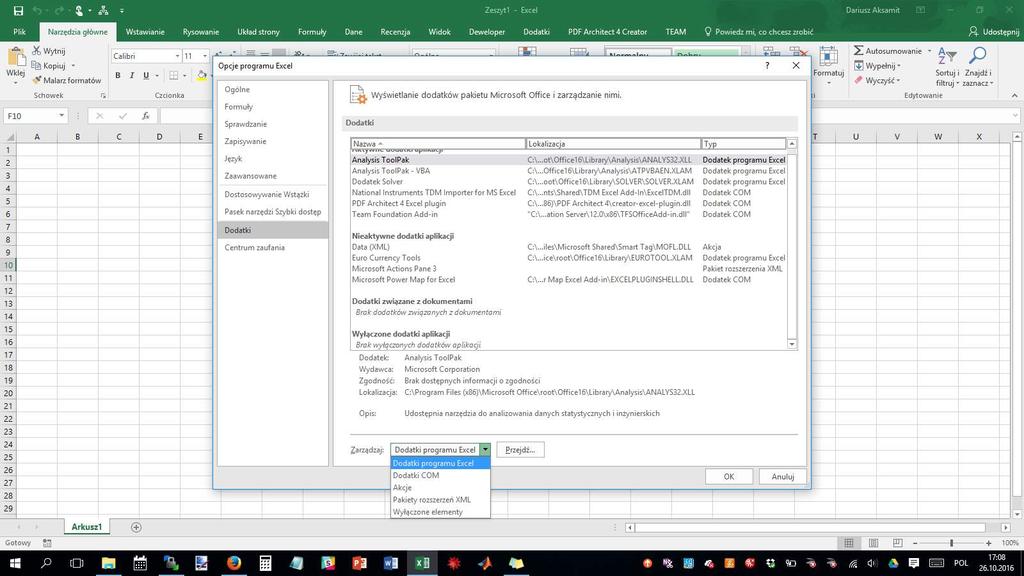Image resolution: width=1024 pixels, height=576 pixels.
Task: Open PowerPoint from the taskbar
Action: click(359, 562)
